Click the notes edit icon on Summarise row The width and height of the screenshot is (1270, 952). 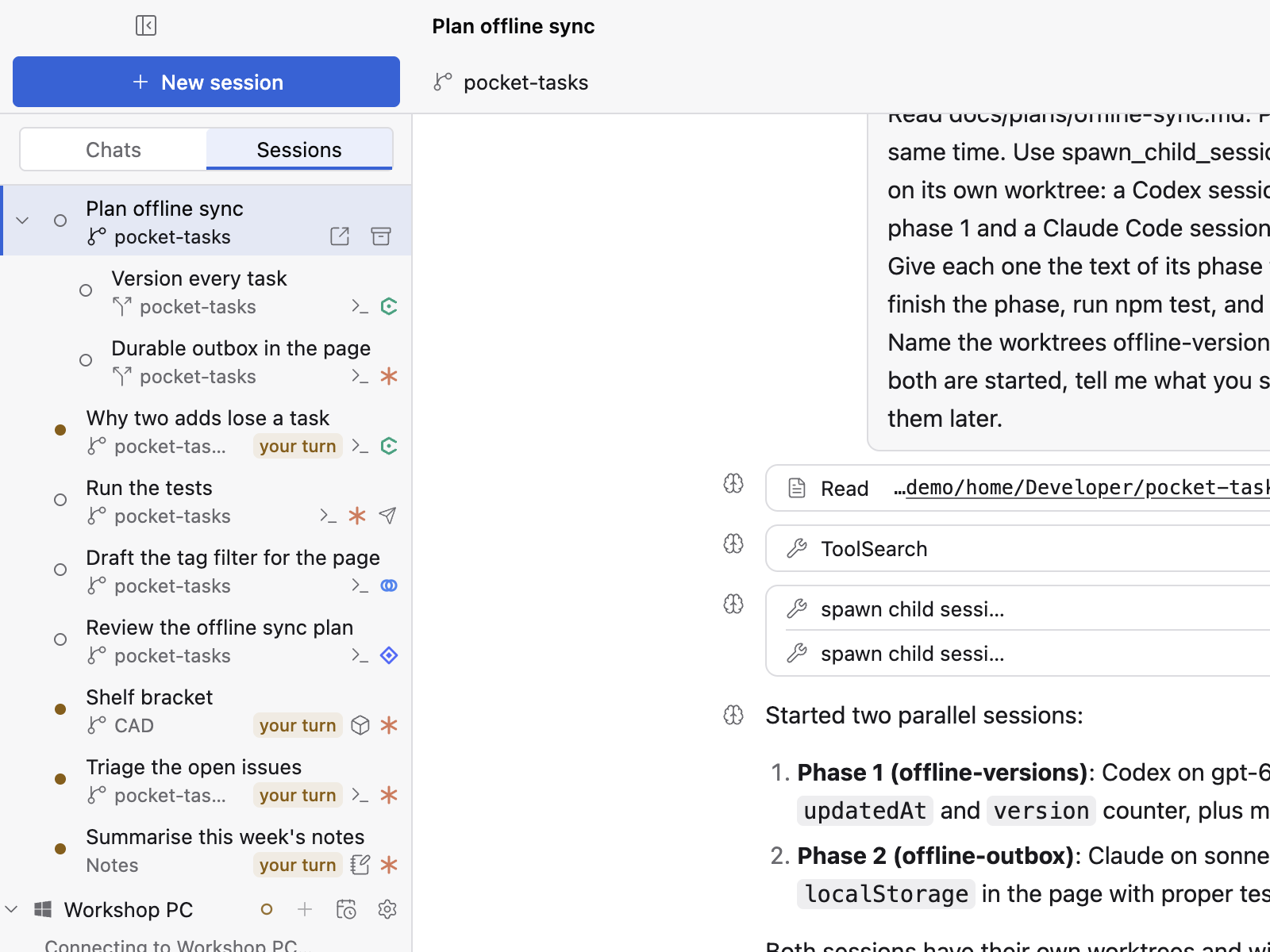pos(360,865)
